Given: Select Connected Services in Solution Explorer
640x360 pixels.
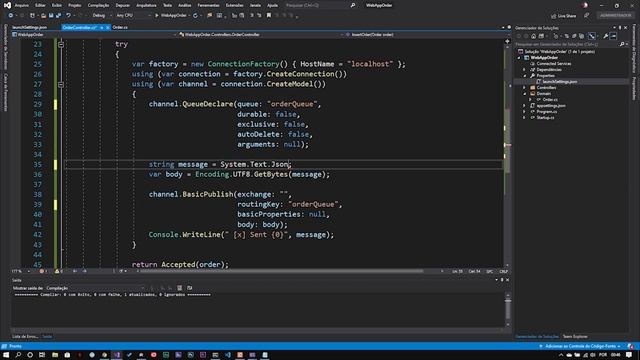Looking at the screenshot, I should [x=553, y=64].
